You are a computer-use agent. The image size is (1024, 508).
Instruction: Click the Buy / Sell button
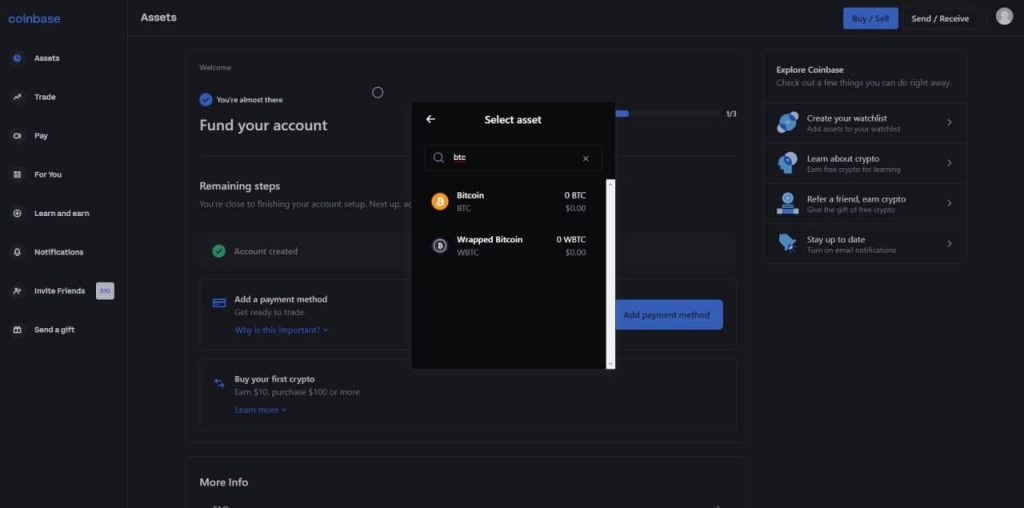871,18
